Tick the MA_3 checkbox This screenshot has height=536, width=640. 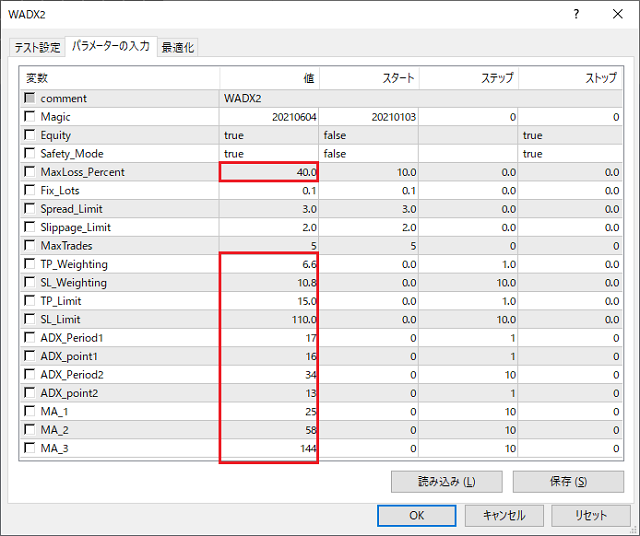click(30, 448)
